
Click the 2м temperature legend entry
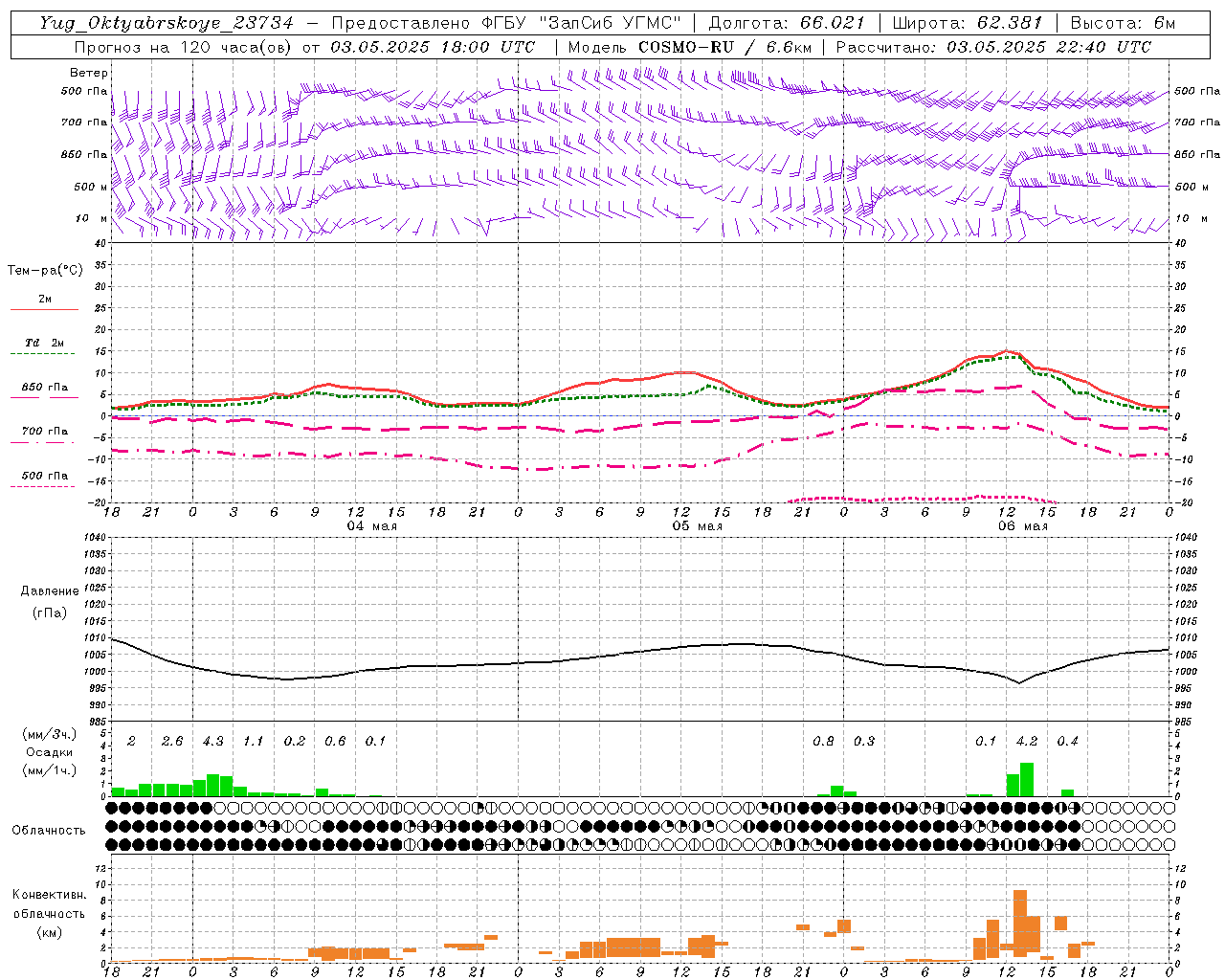pyautogui.click(x=45, y=300)
